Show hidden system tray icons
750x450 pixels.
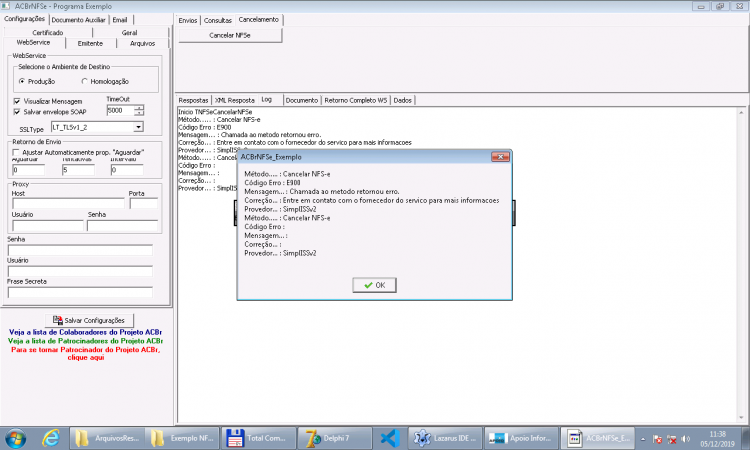pyautogui.click(x=643, y=439)
